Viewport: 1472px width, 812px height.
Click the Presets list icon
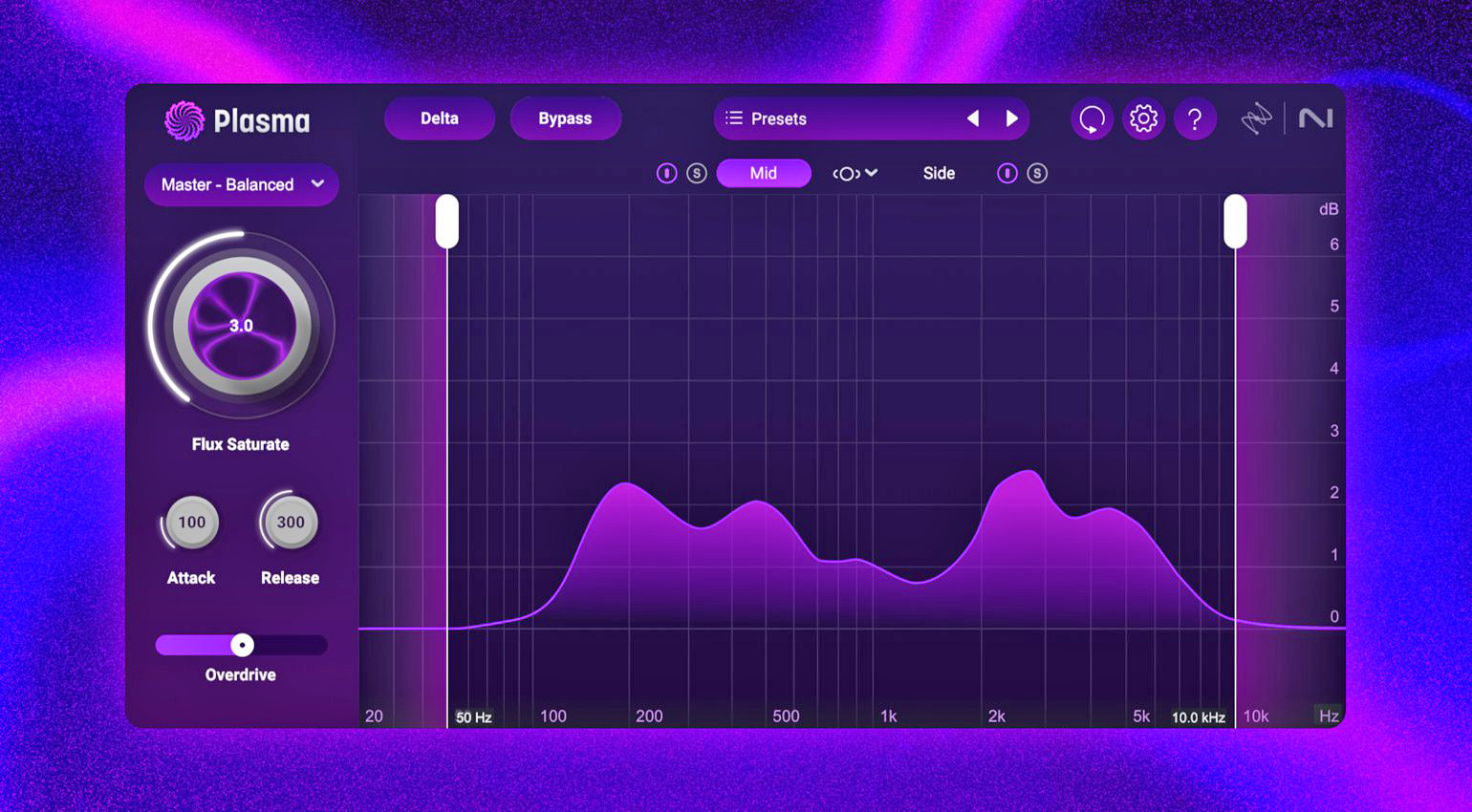(x=734, y=118)
